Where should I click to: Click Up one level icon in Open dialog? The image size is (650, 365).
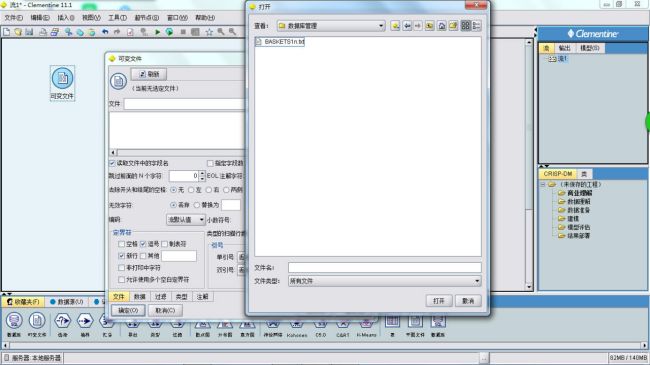pos(429,26)
